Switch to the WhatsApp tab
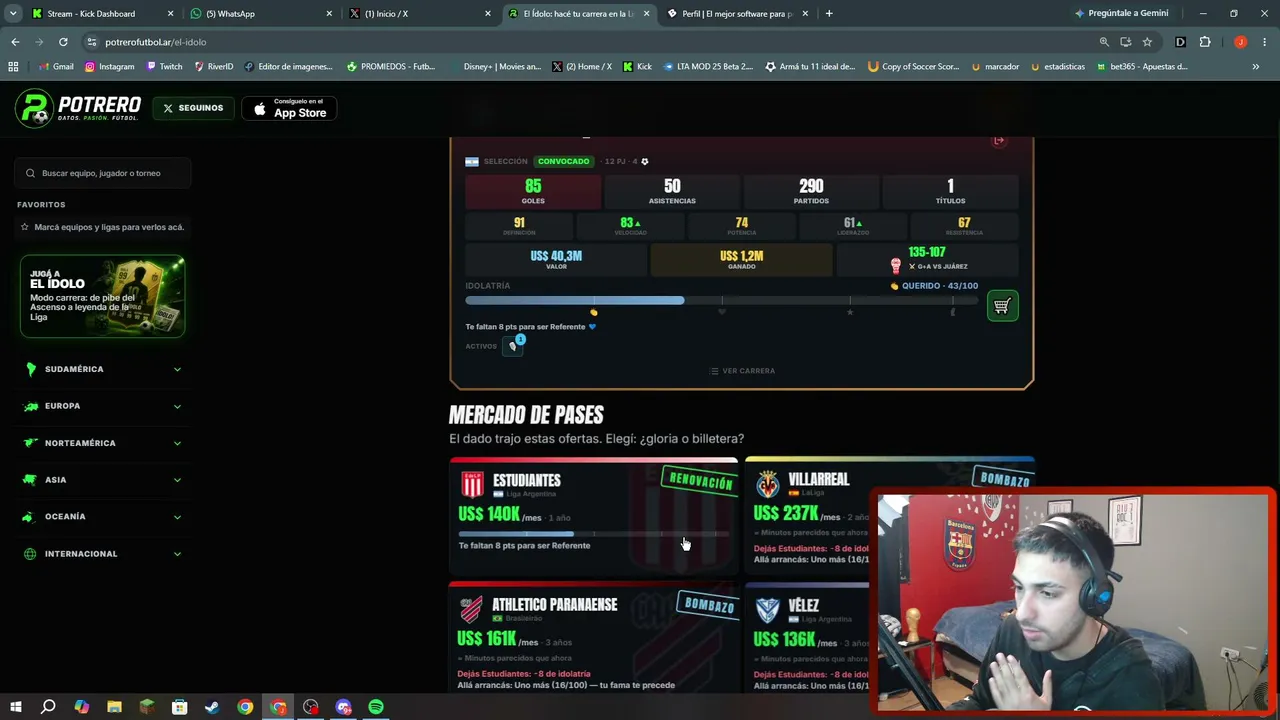This screenshot has width=1280, height=720. [261, 14]
